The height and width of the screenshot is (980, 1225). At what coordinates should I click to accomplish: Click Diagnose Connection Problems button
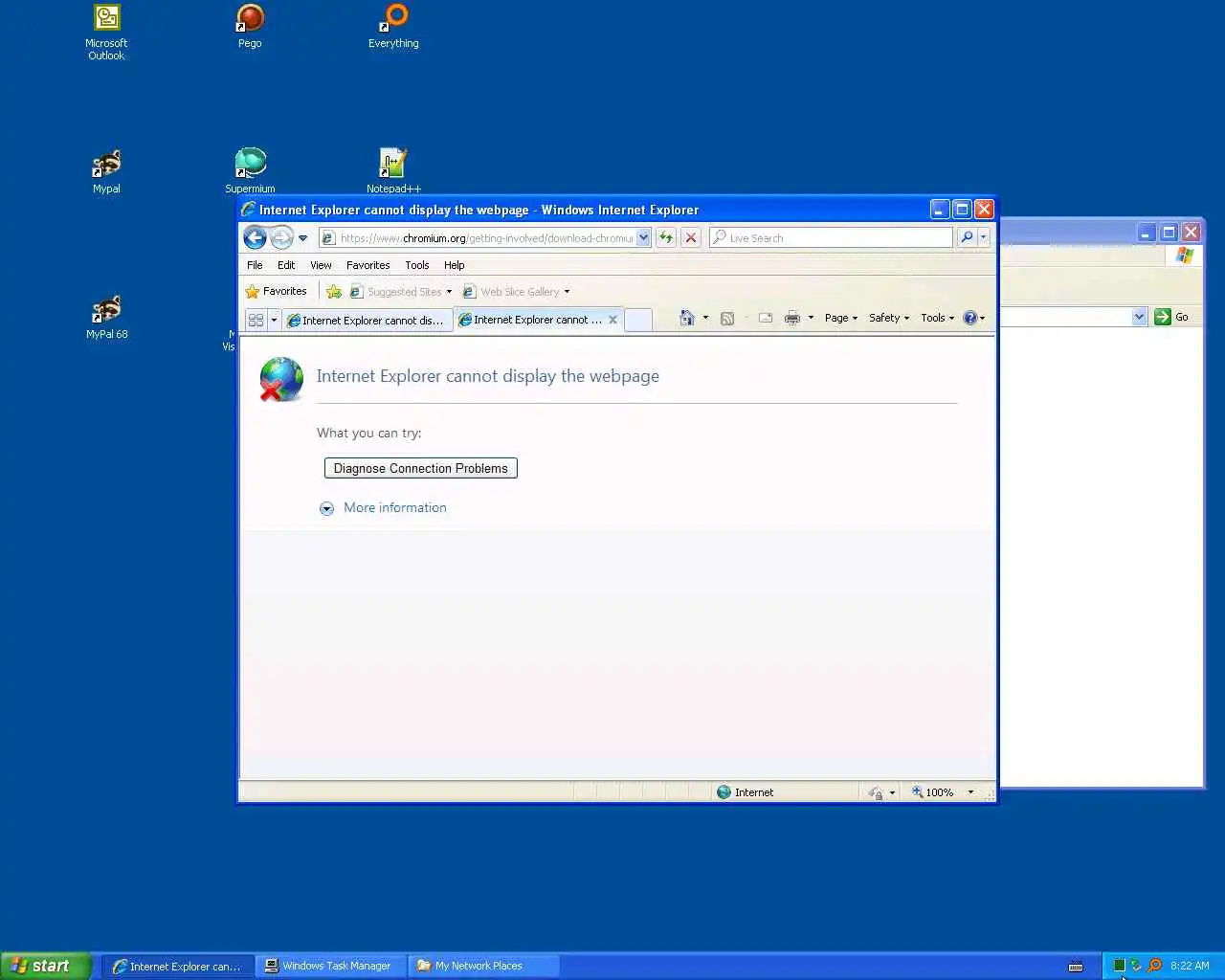(421, 468)
